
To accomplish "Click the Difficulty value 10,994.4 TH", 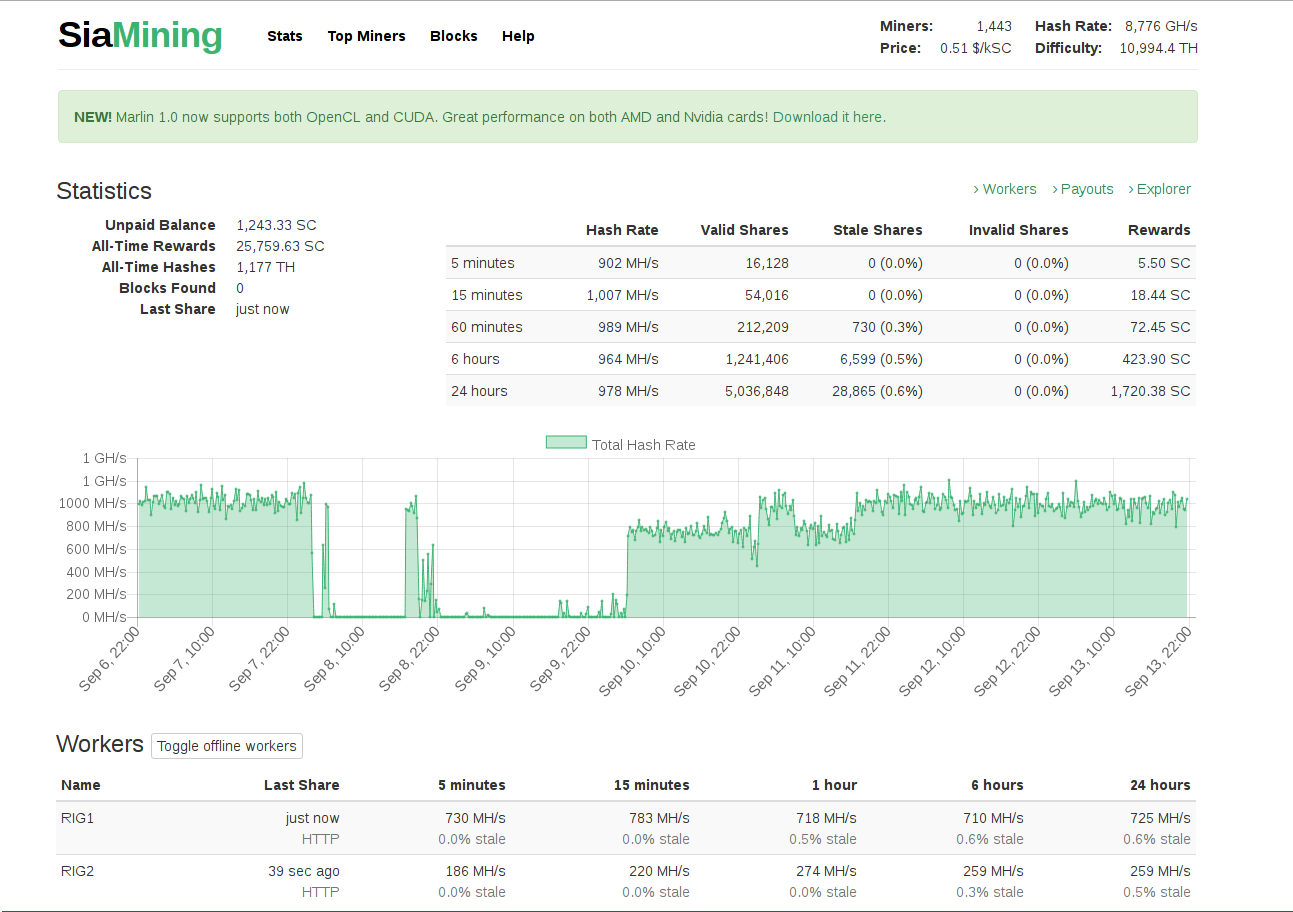I will click(1158, 48).
